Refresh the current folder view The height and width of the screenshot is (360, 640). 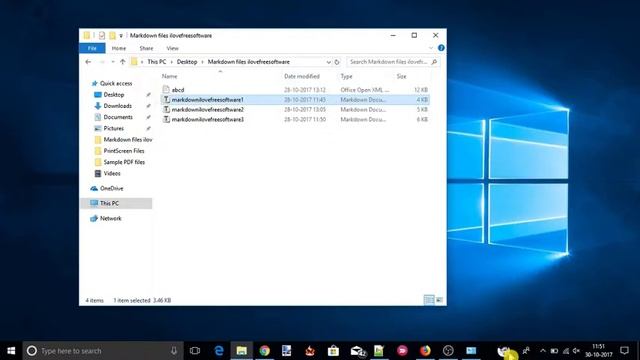[x=337, y=62]
